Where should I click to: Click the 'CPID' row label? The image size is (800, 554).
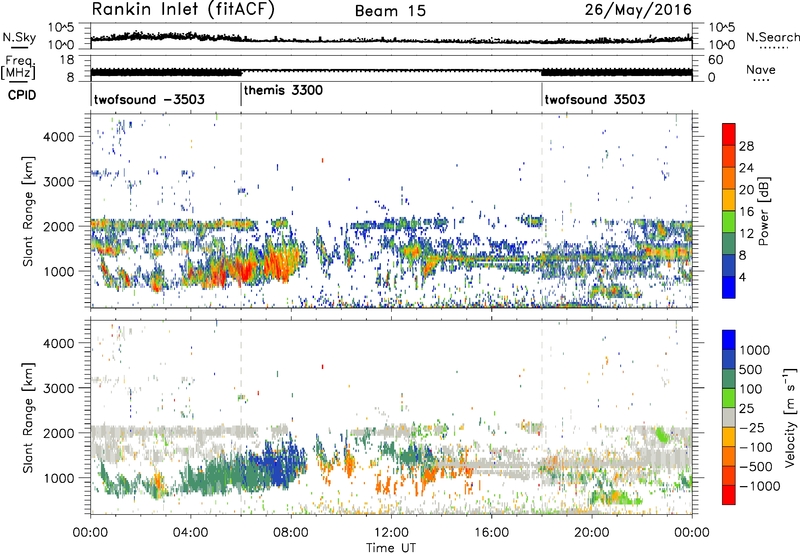coord(22,95)
